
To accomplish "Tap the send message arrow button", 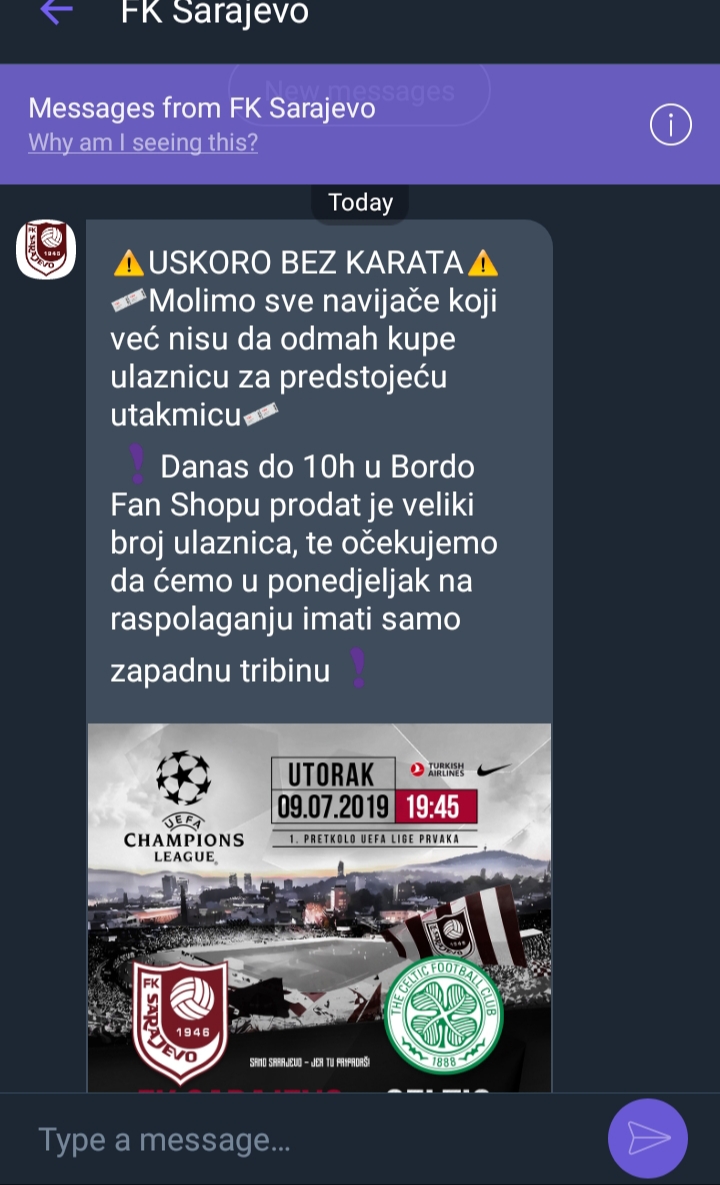I will click(648, 1137).
